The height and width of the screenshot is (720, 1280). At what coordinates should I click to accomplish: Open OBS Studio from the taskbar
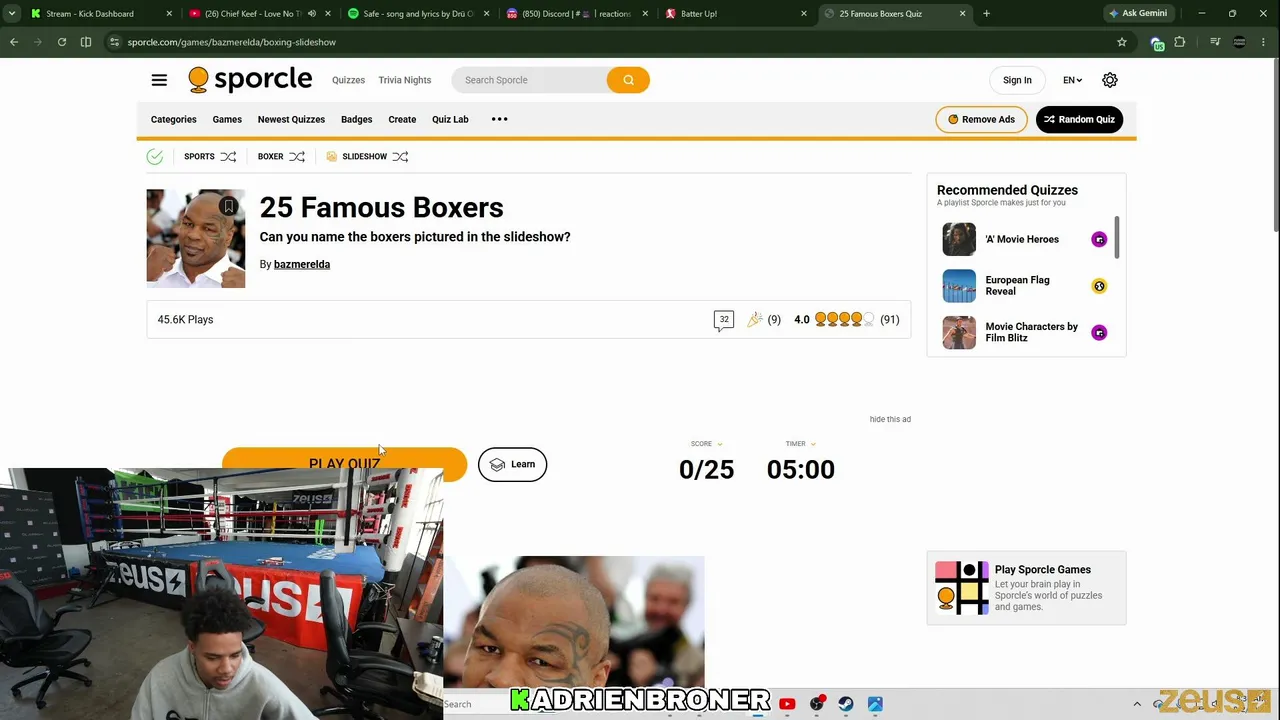point(817,704)
